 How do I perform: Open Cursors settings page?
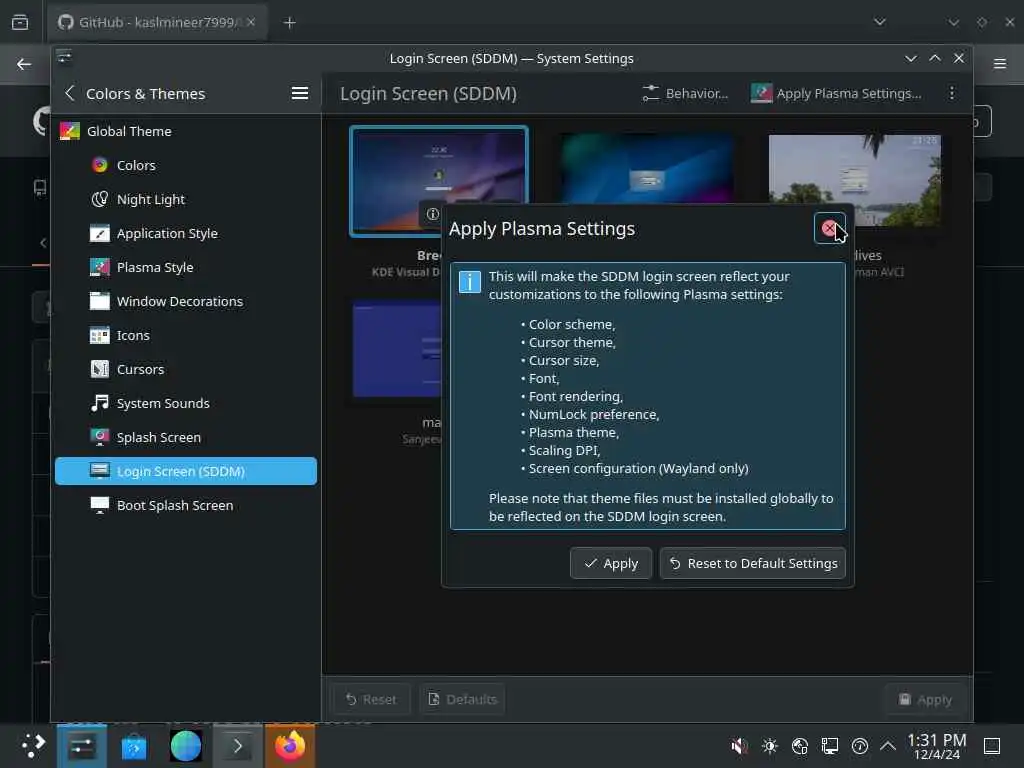186,369
